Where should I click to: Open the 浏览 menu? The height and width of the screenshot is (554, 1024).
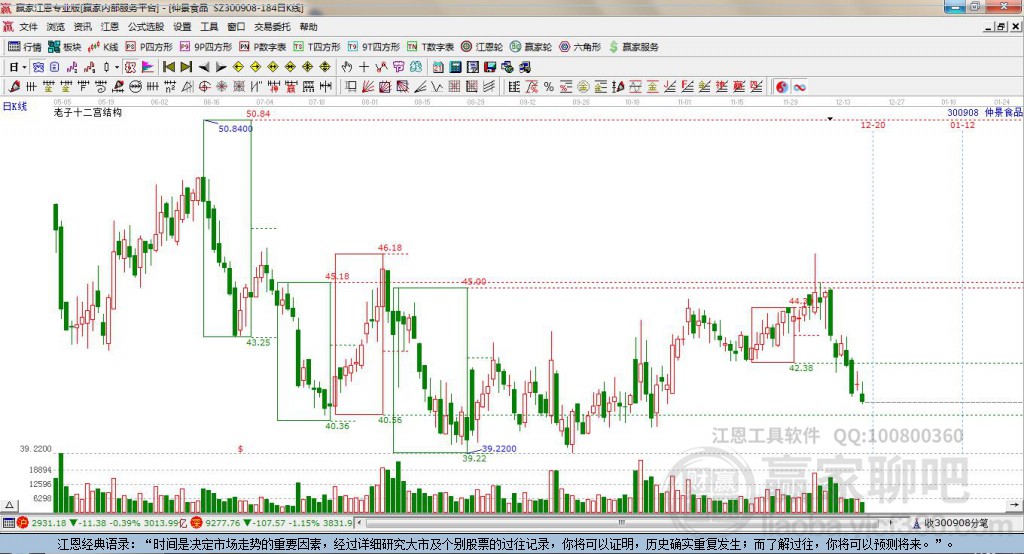click(x=56, y=27)
